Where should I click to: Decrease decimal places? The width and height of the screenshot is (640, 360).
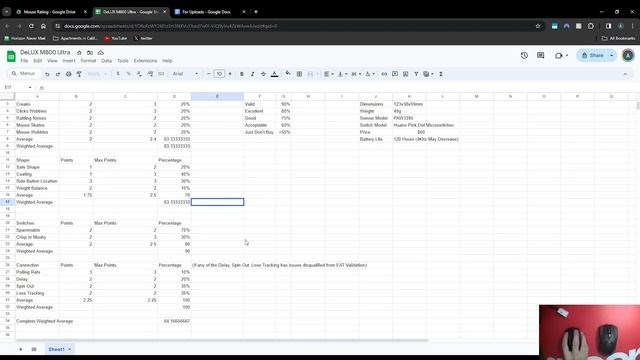(x=139, y=74)
